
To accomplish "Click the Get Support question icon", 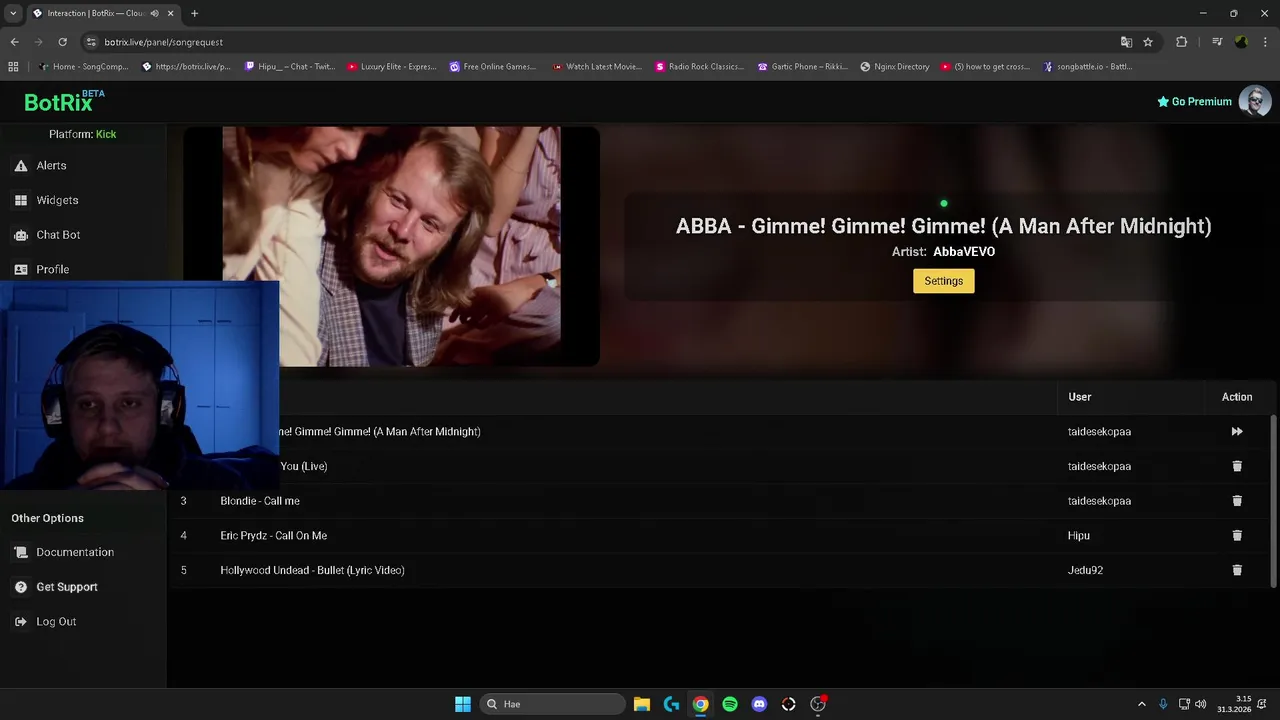I will (x=21, y=587).
